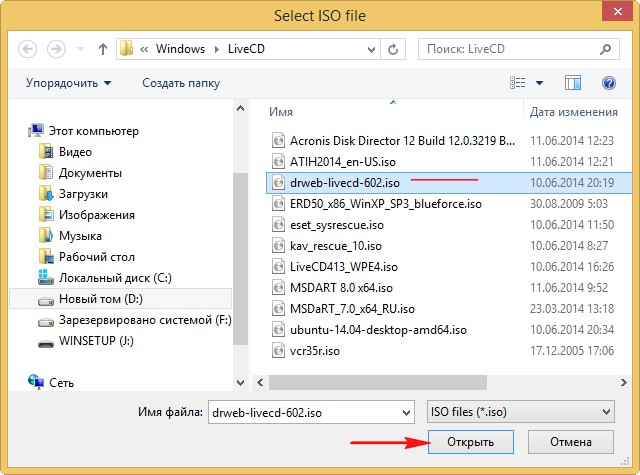Click the ISO icon beside ATIH2014_en-US.iso

[278, 161]
